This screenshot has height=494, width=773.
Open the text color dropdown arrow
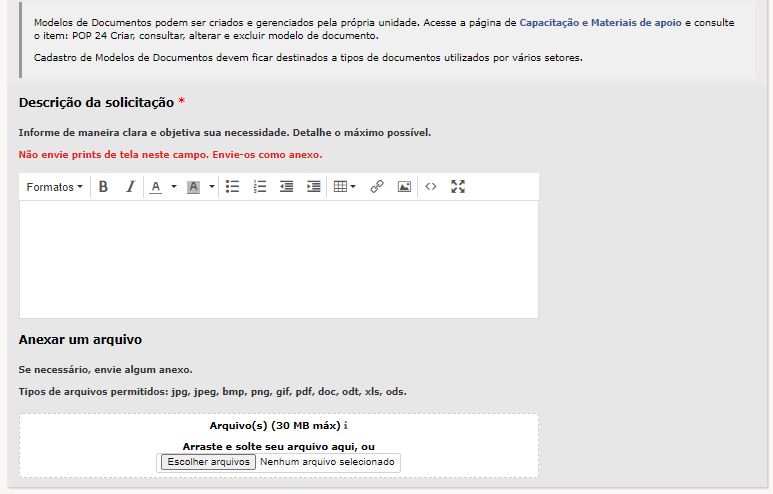tap(173, 187)
